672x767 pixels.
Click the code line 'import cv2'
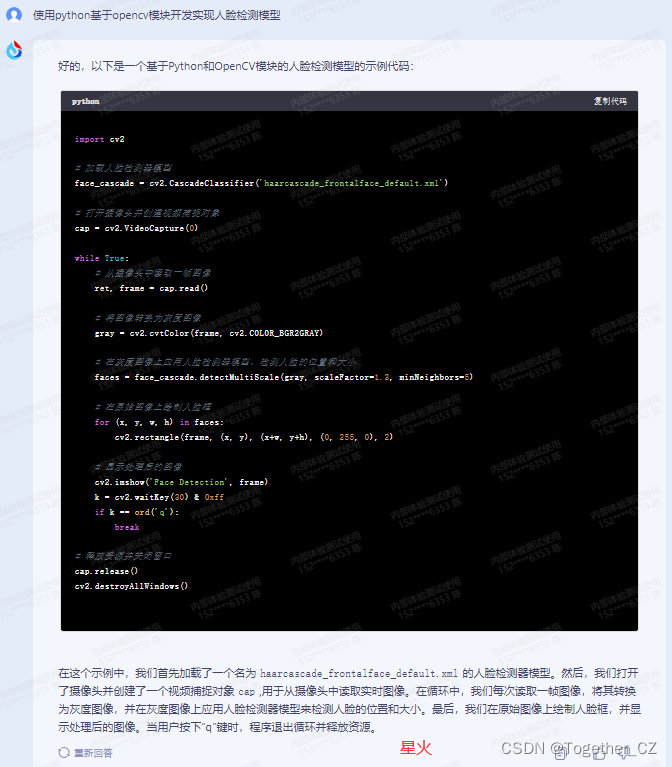99,139
